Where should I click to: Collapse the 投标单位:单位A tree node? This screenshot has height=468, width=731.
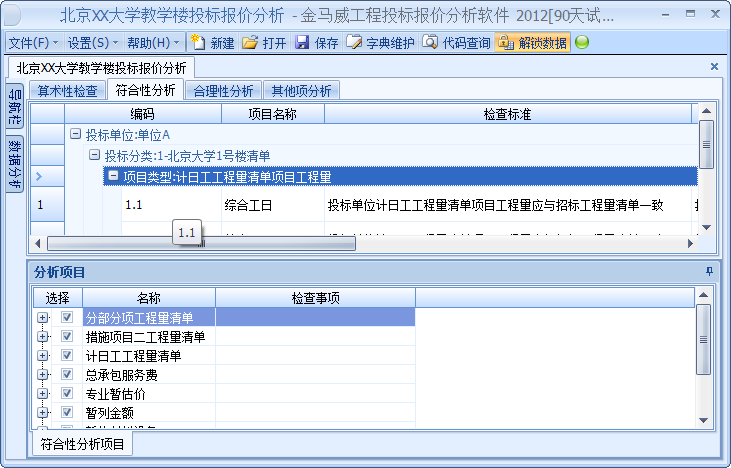click(x=75, y=135)
